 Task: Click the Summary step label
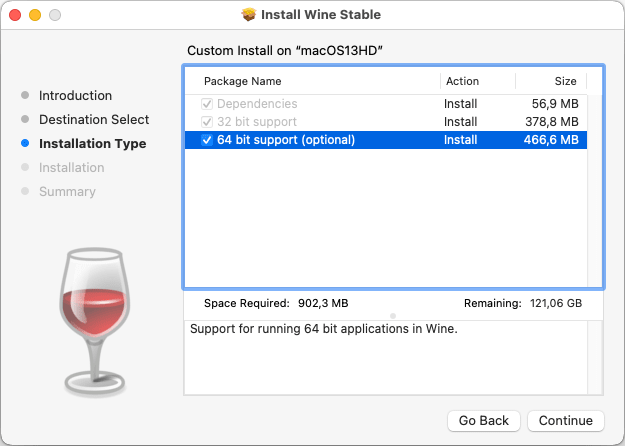point(67,192)
